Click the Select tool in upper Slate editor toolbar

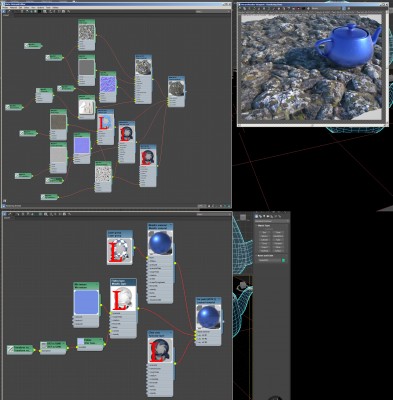4,11
